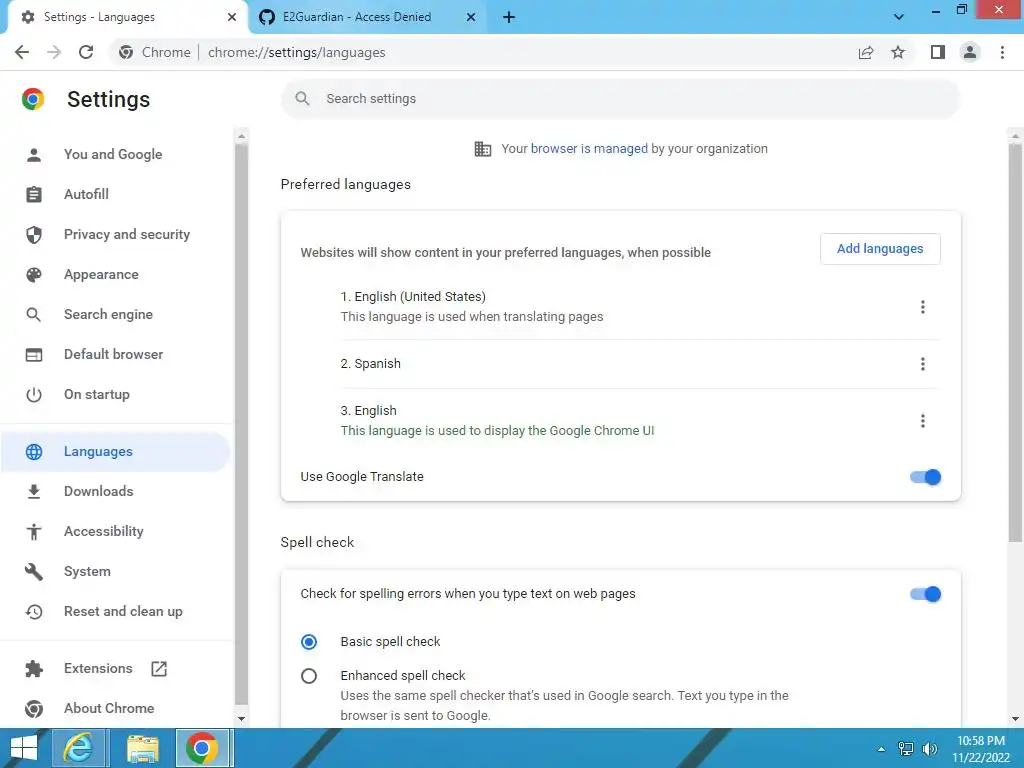1024x768 pixels.
Task: Open Chrome's three-dot main menu
Action: click(1002, 52)
